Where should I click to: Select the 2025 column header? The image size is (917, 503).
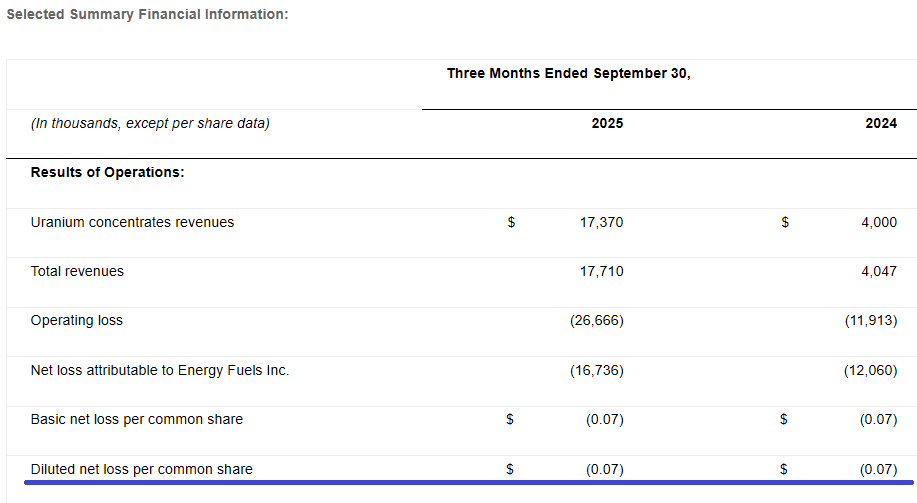[607, 123]
